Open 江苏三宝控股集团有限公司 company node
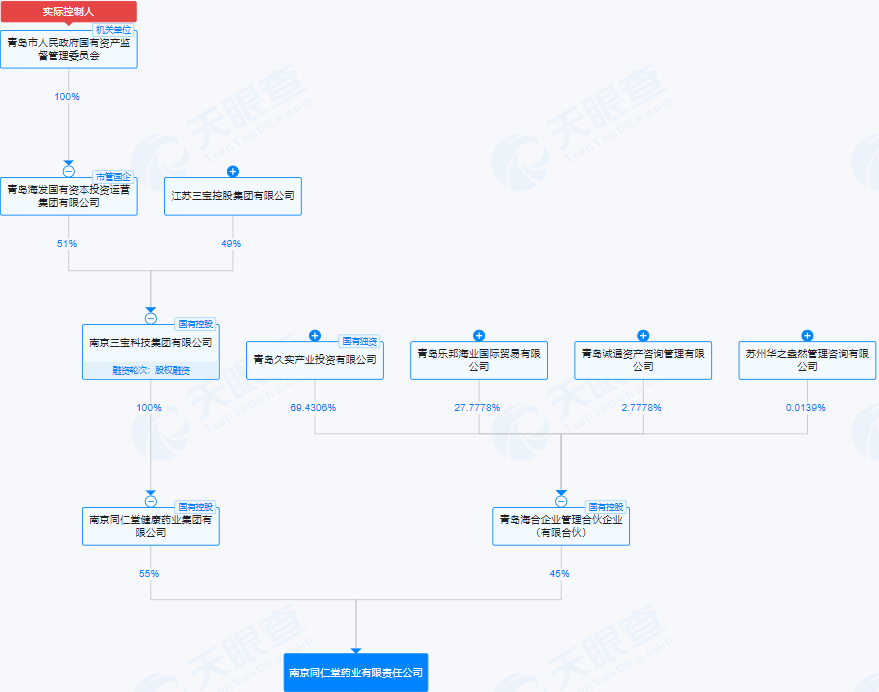Viewport: 879px width, 692px height. click(233, 196)
